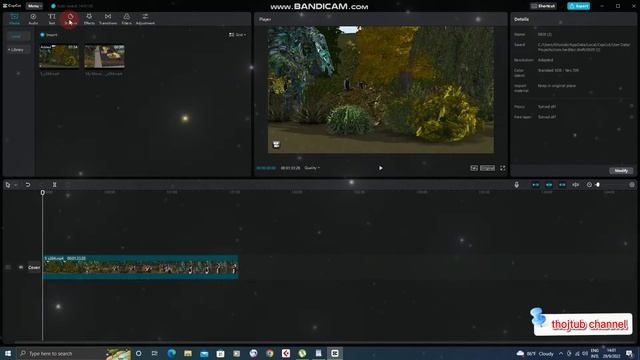Open File Explorer from taskbar

(188, 353)
